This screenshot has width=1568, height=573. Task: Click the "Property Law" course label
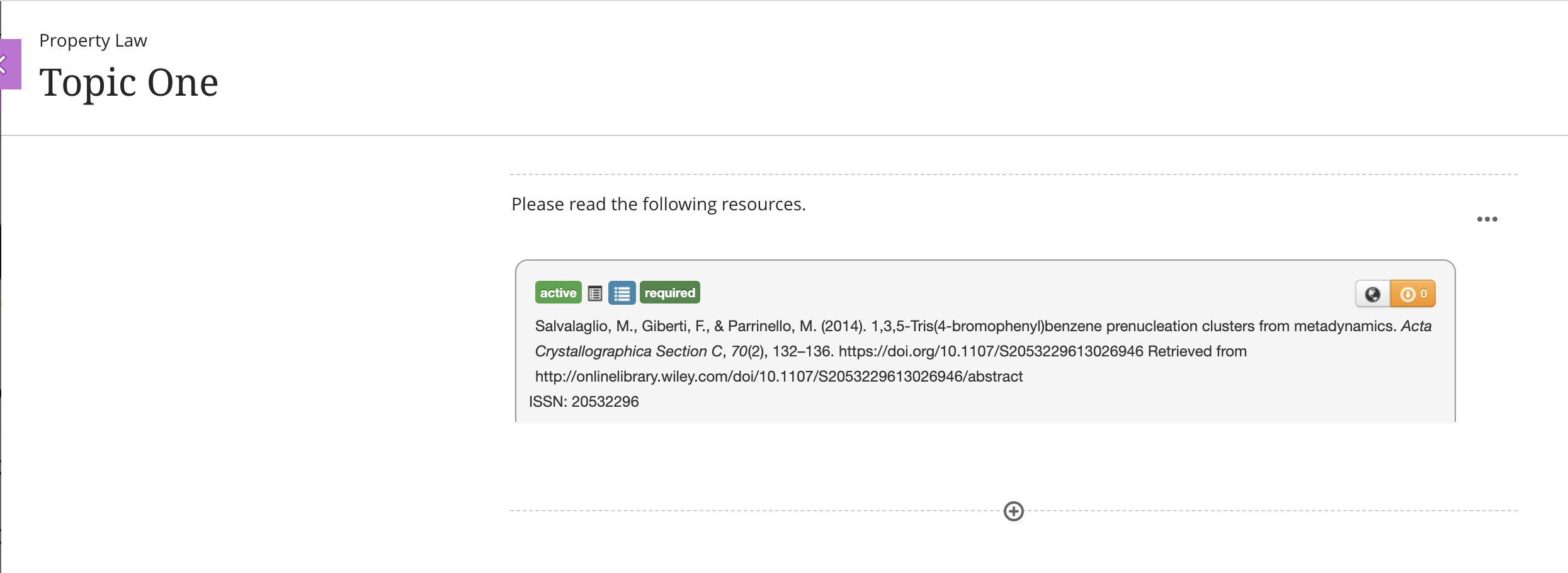93,41
